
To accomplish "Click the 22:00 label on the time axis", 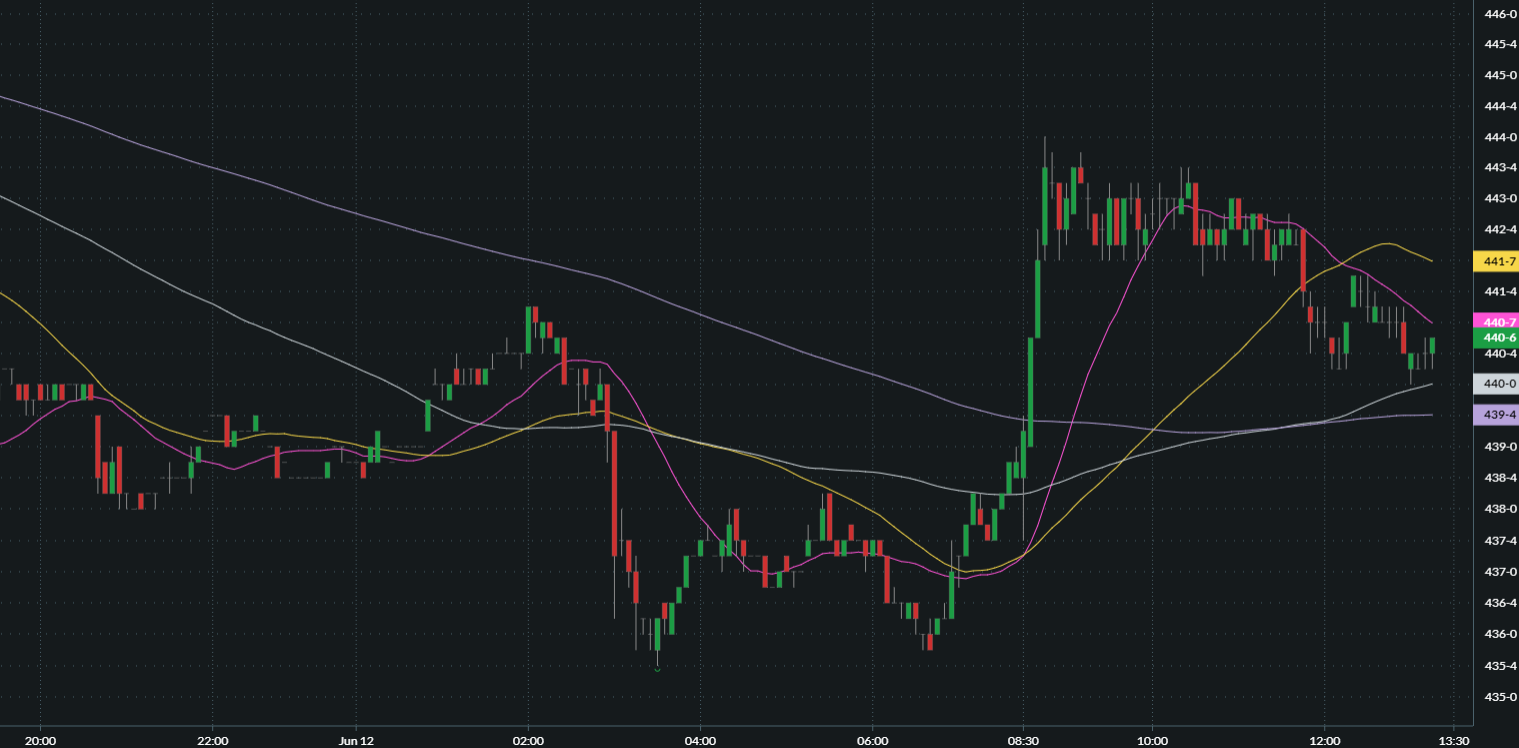I will [x=213, y=740].
